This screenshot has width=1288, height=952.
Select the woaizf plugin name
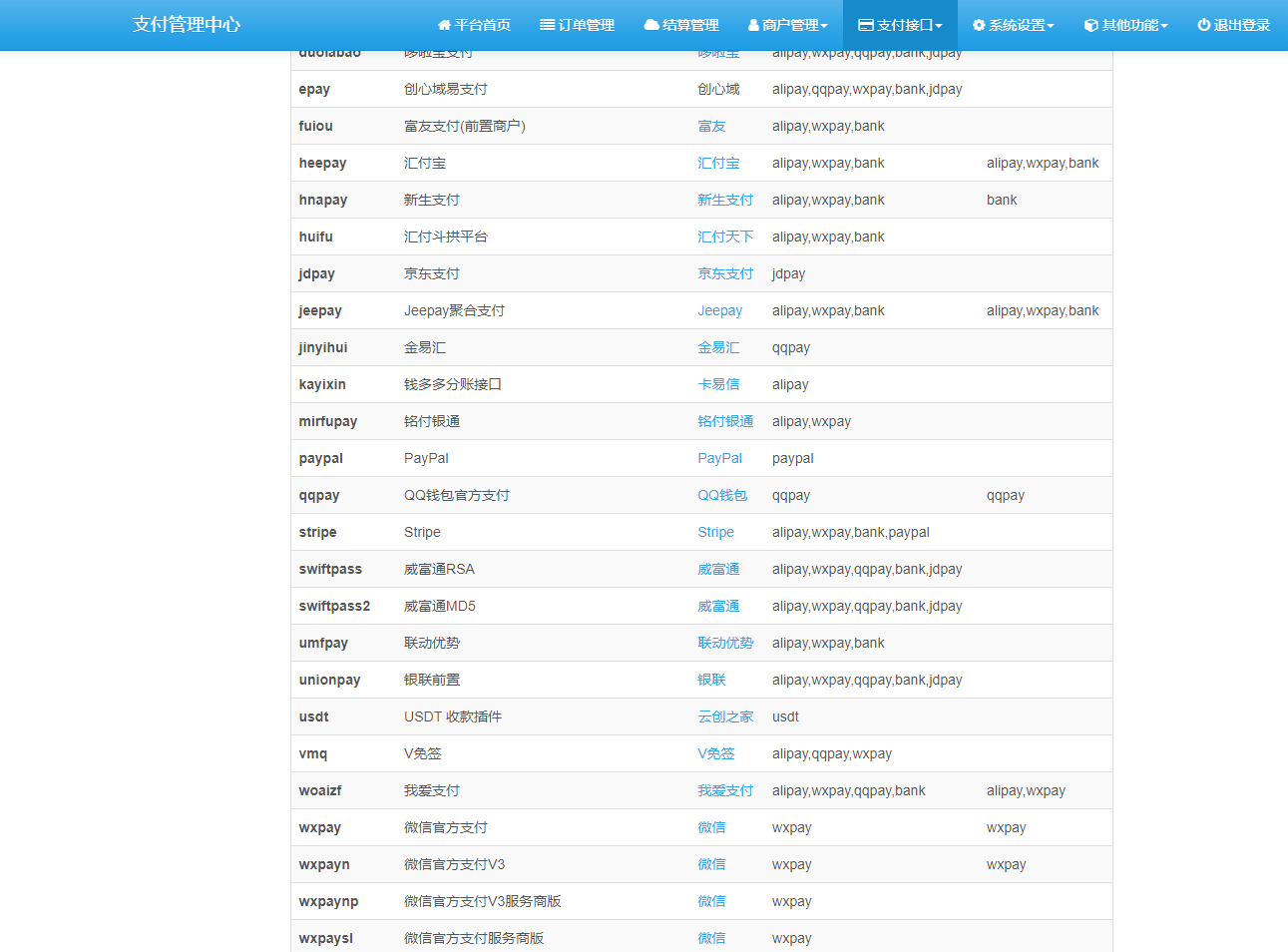320,790
